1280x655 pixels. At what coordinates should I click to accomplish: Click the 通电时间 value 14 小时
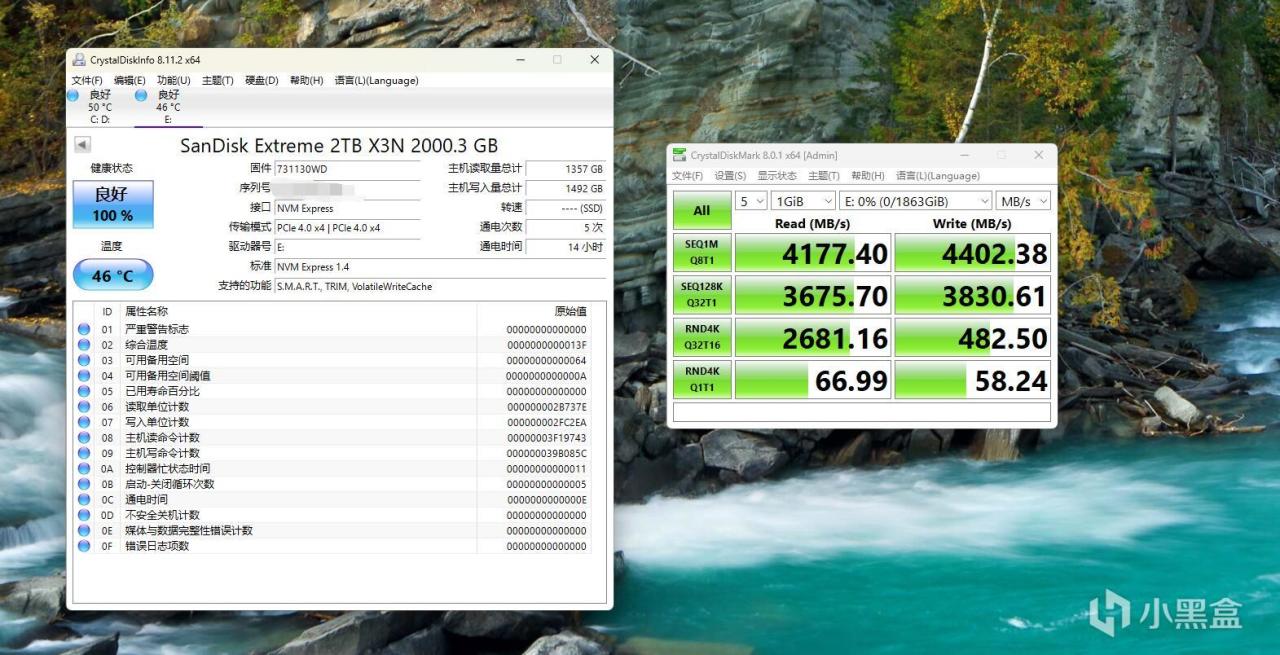click(x=566, y=247)
